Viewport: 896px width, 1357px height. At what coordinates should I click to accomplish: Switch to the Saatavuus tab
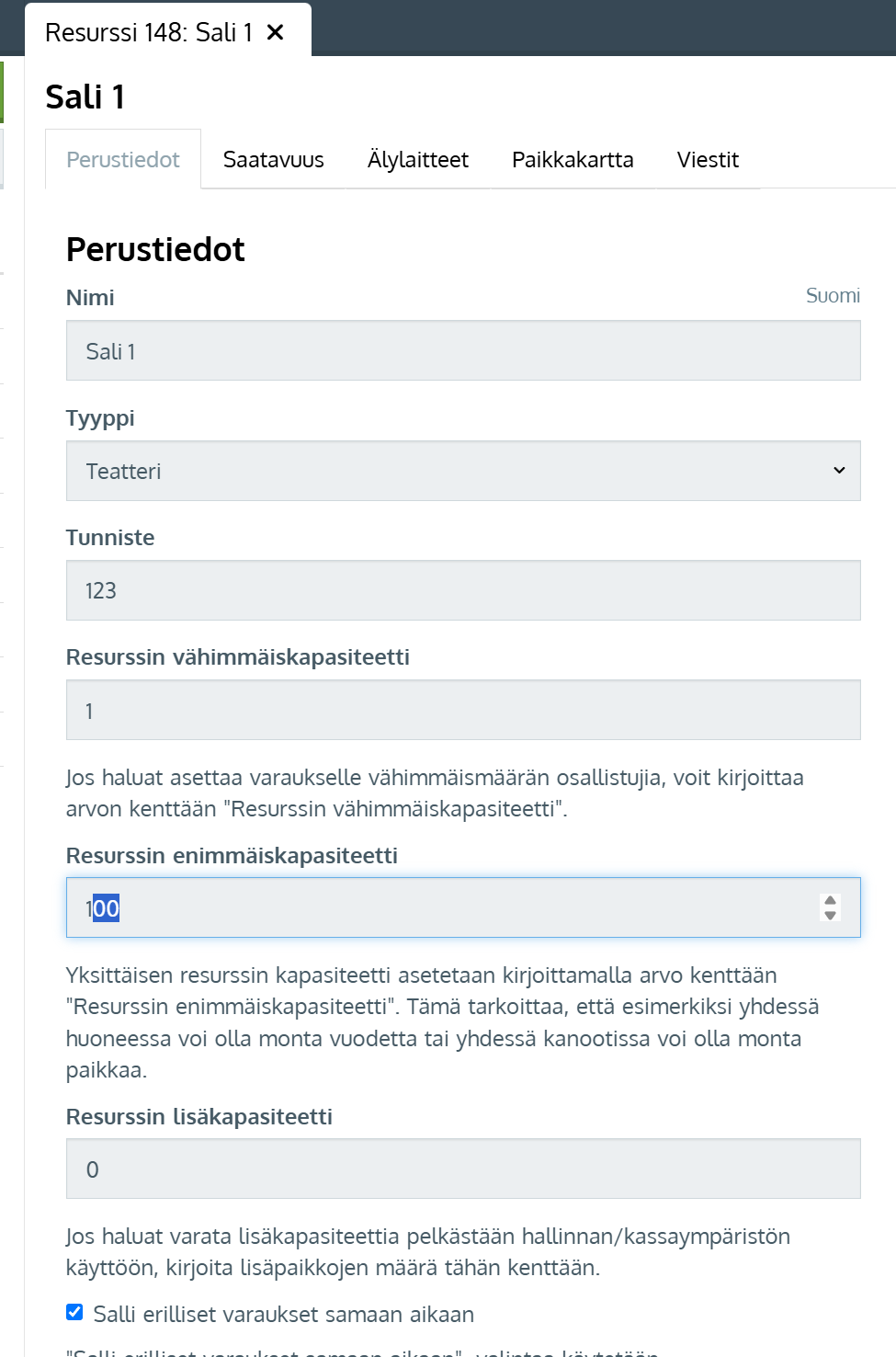[273, 160]
